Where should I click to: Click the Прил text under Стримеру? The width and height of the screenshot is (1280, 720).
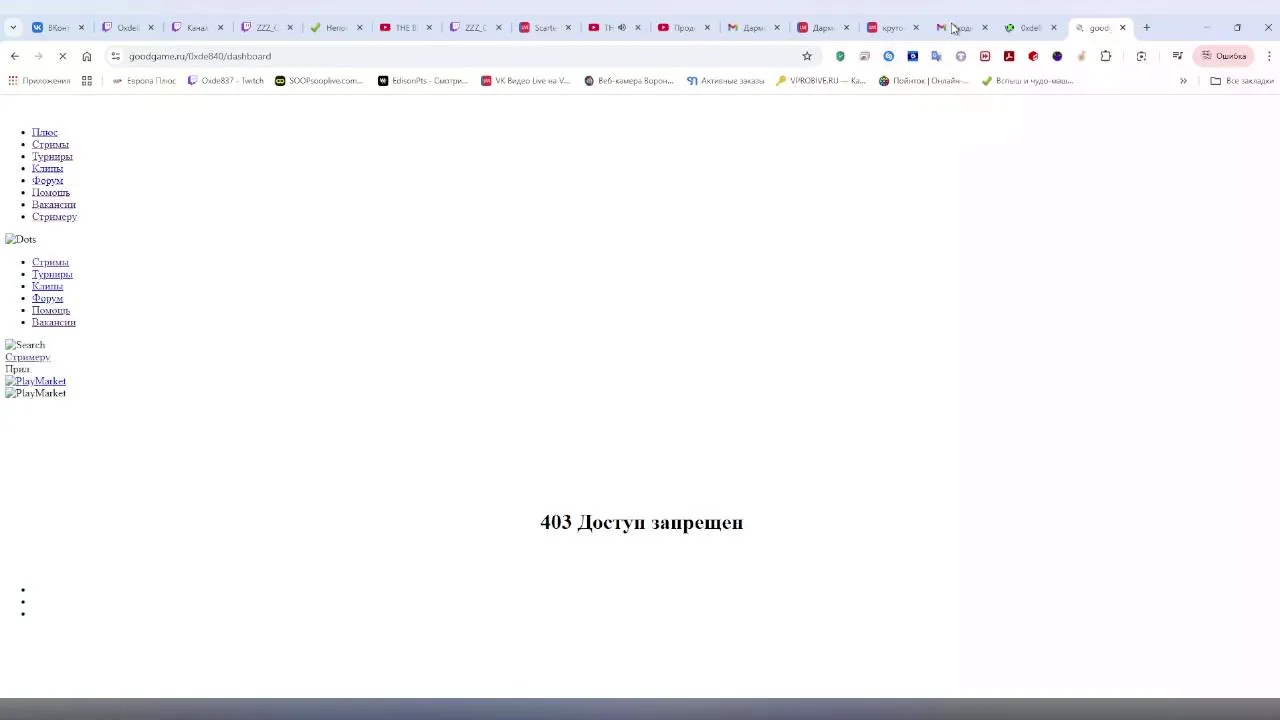click(x=17, y=369)
